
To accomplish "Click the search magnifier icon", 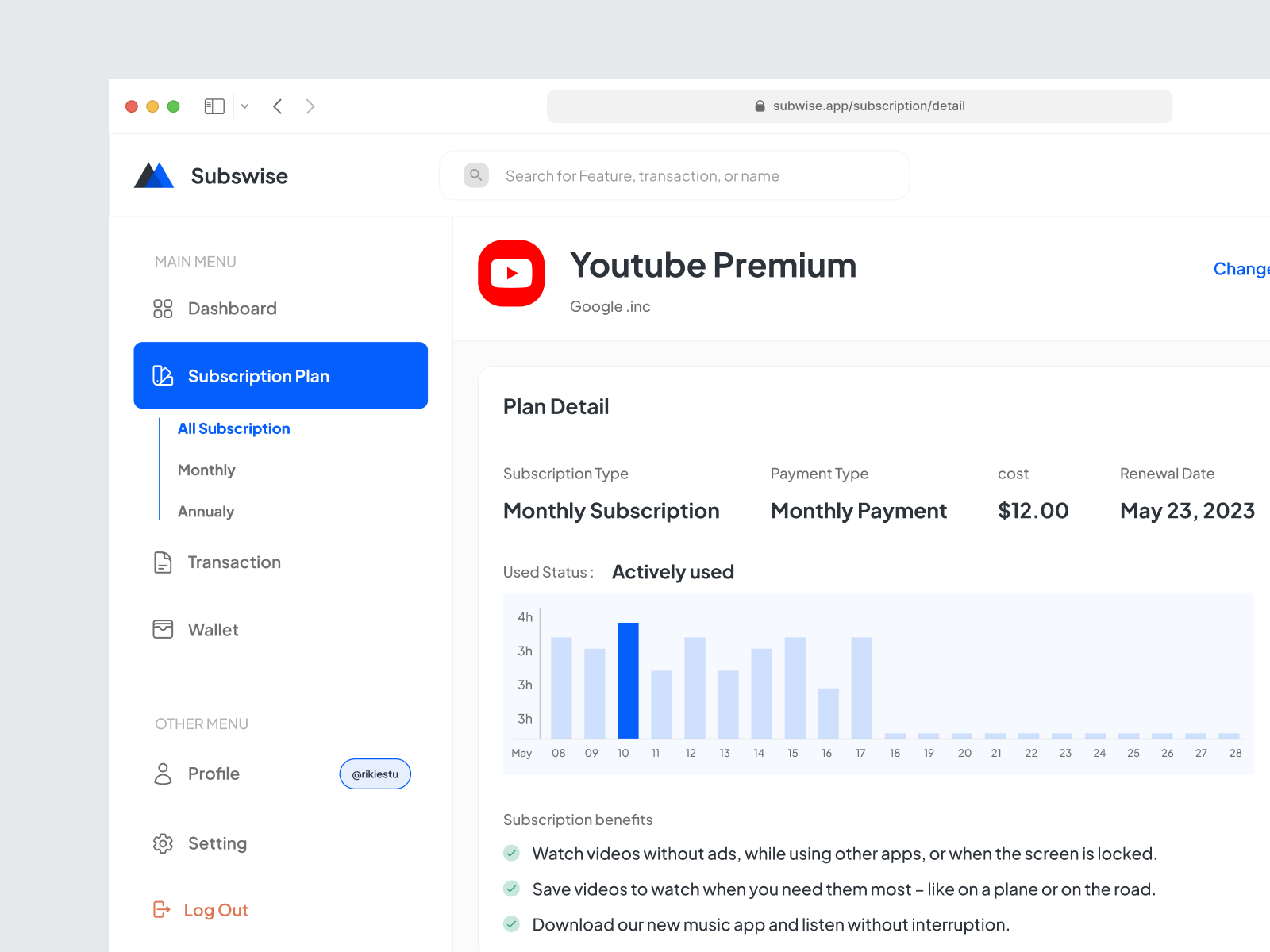I will coord(476,175).
